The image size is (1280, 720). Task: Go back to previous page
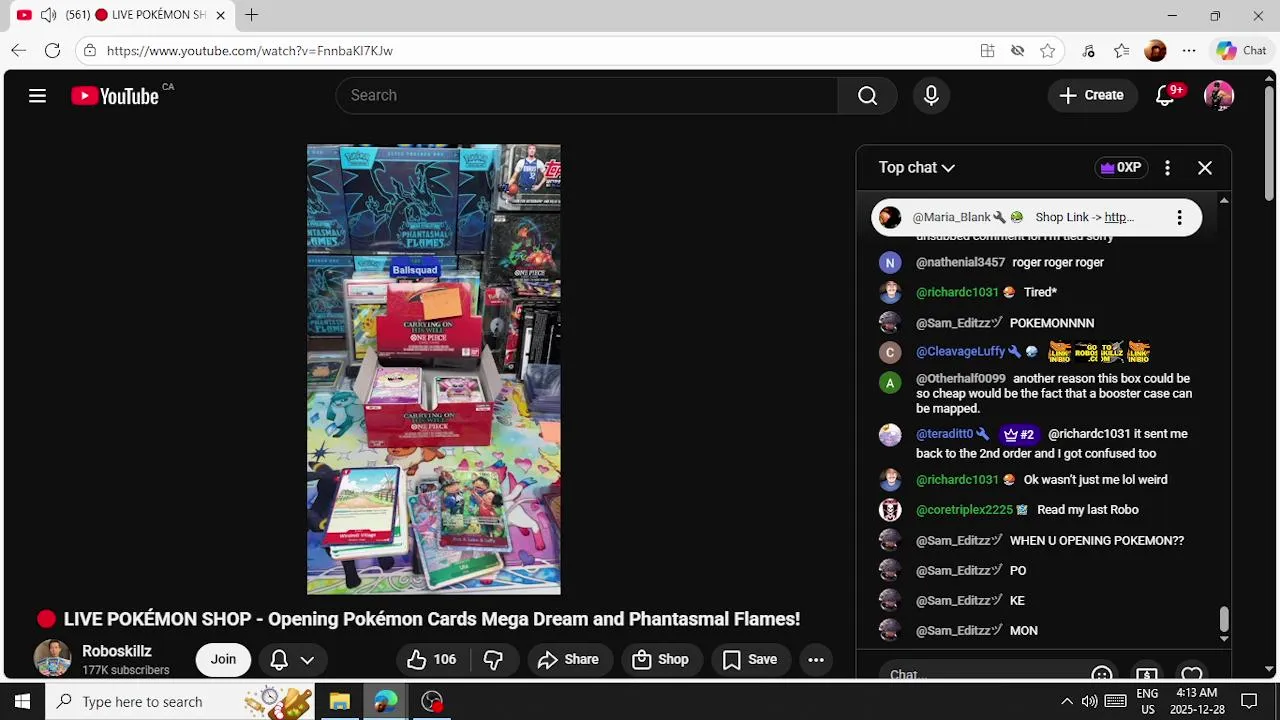(x=19, y=50)
